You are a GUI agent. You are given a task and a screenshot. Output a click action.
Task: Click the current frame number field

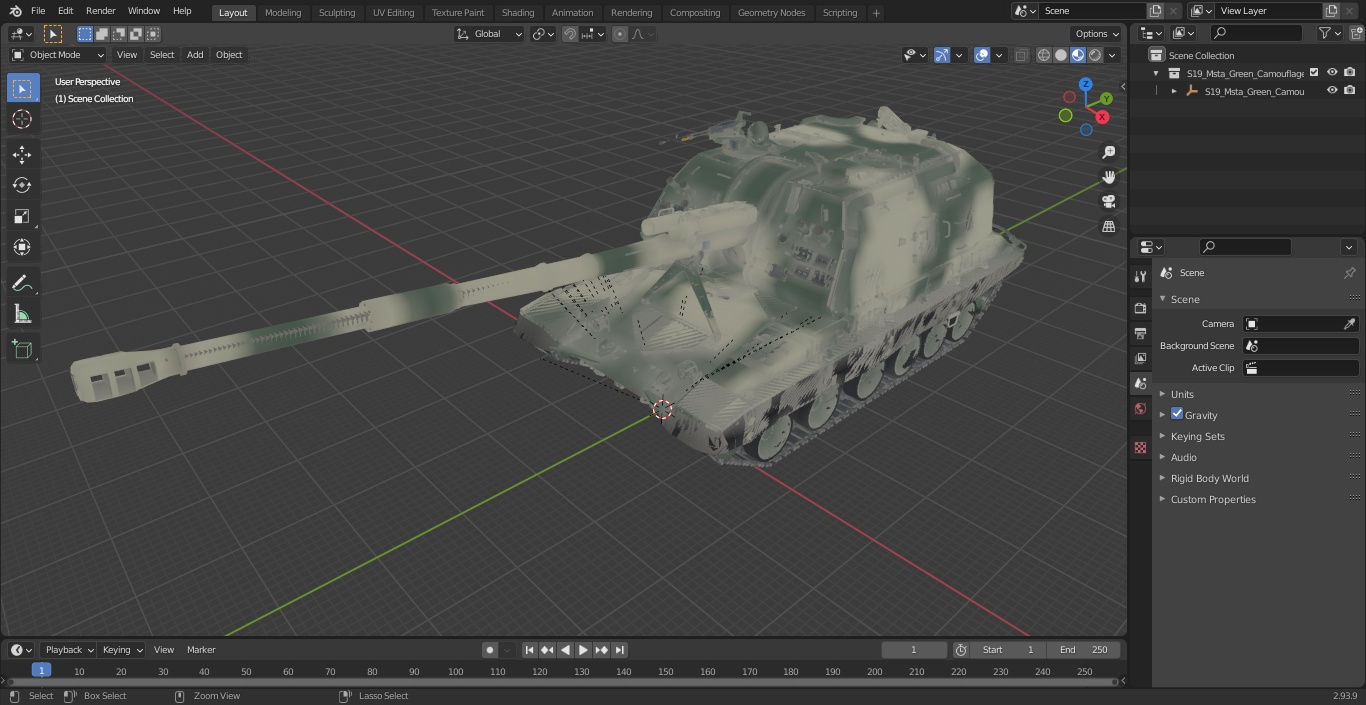tap(913, 650)
